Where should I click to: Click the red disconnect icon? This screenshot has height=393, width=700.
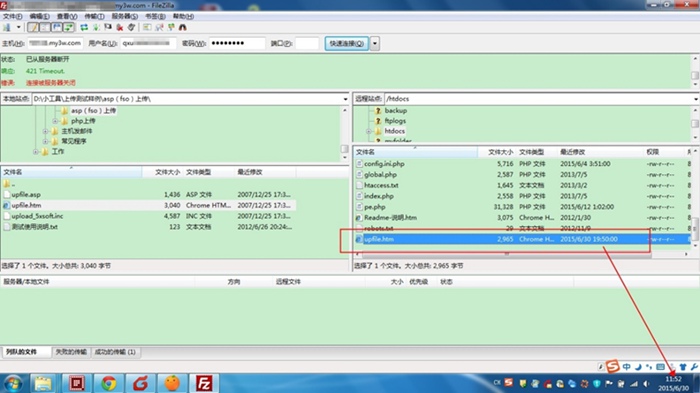120,28
